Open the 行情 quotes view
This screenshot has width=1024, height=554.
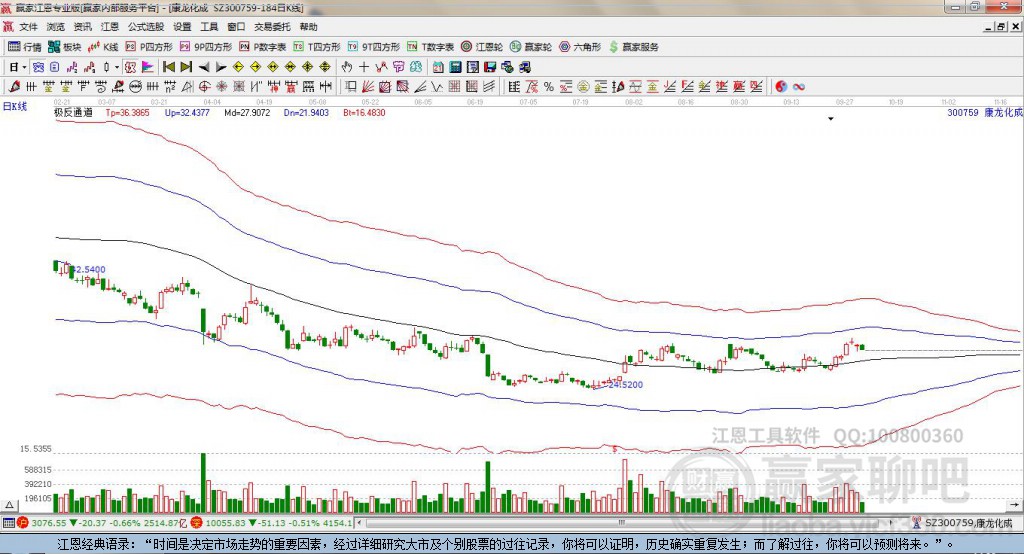25,47
